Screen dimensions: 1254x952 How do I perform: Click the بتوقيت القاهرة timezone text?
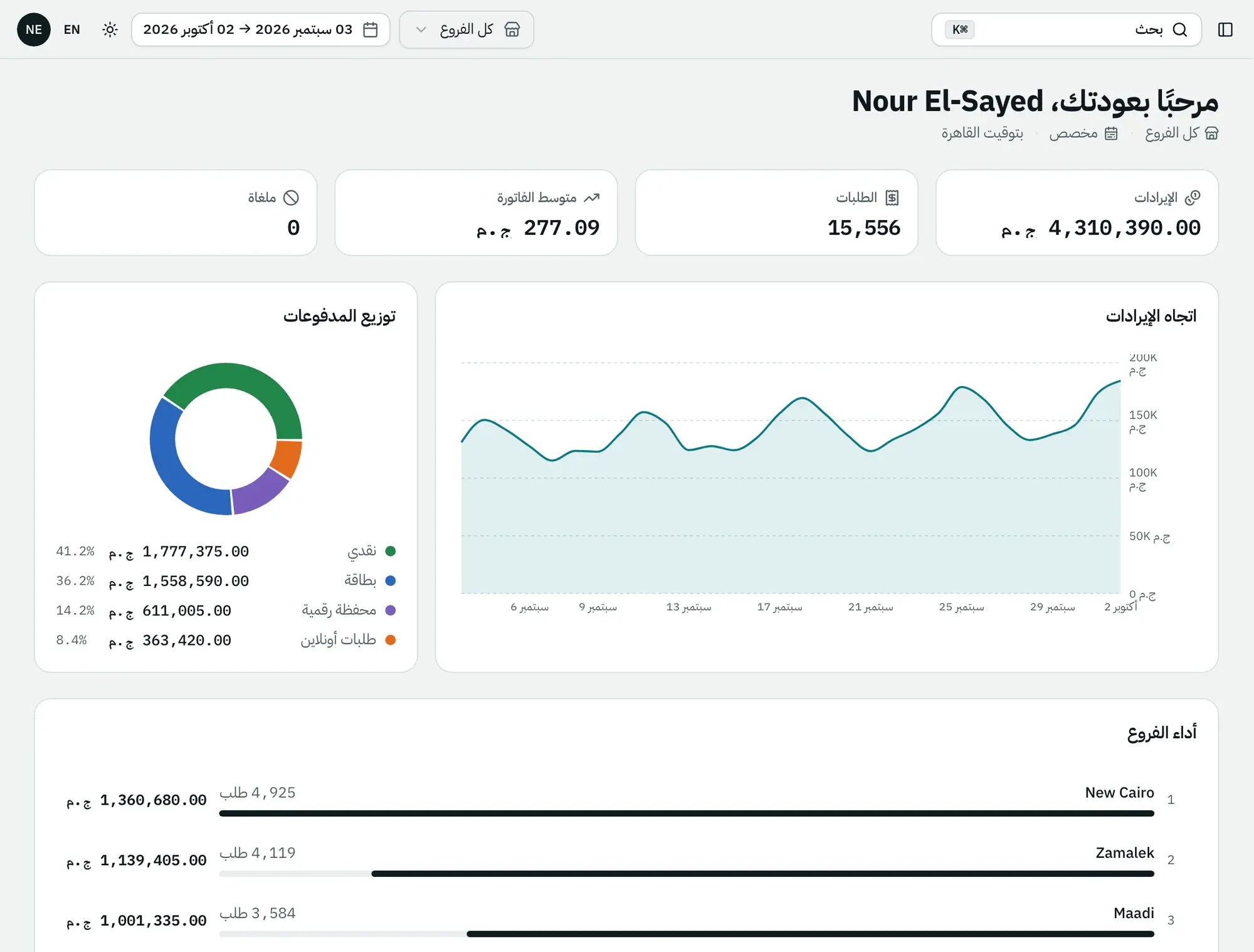(x=983, y=133)
